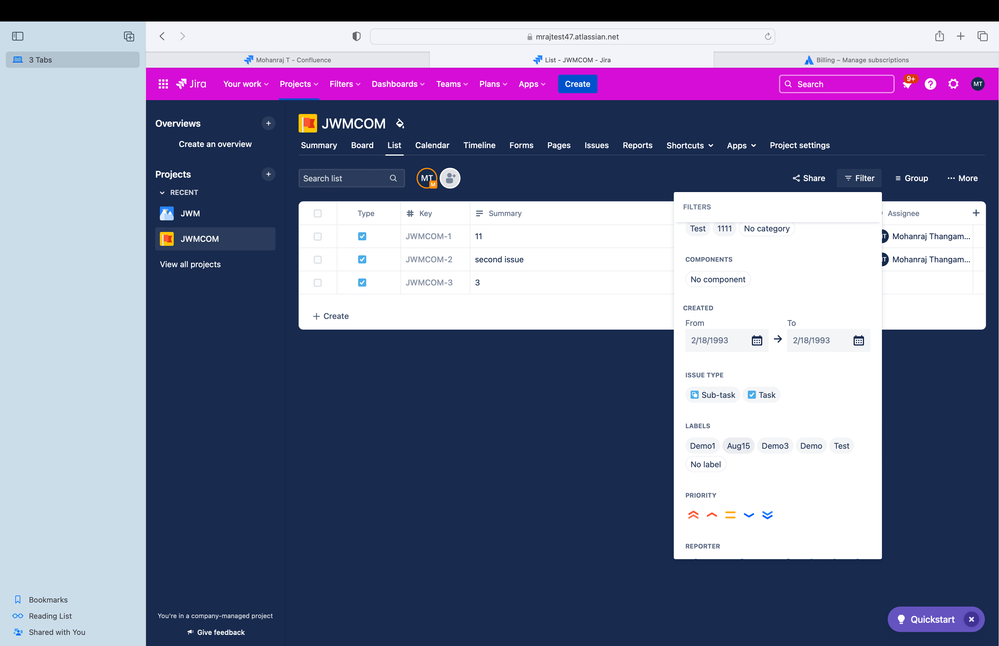The image size is (999, 646).
Task: Select the Lowest priority icon
Action: tap(767, 515)
